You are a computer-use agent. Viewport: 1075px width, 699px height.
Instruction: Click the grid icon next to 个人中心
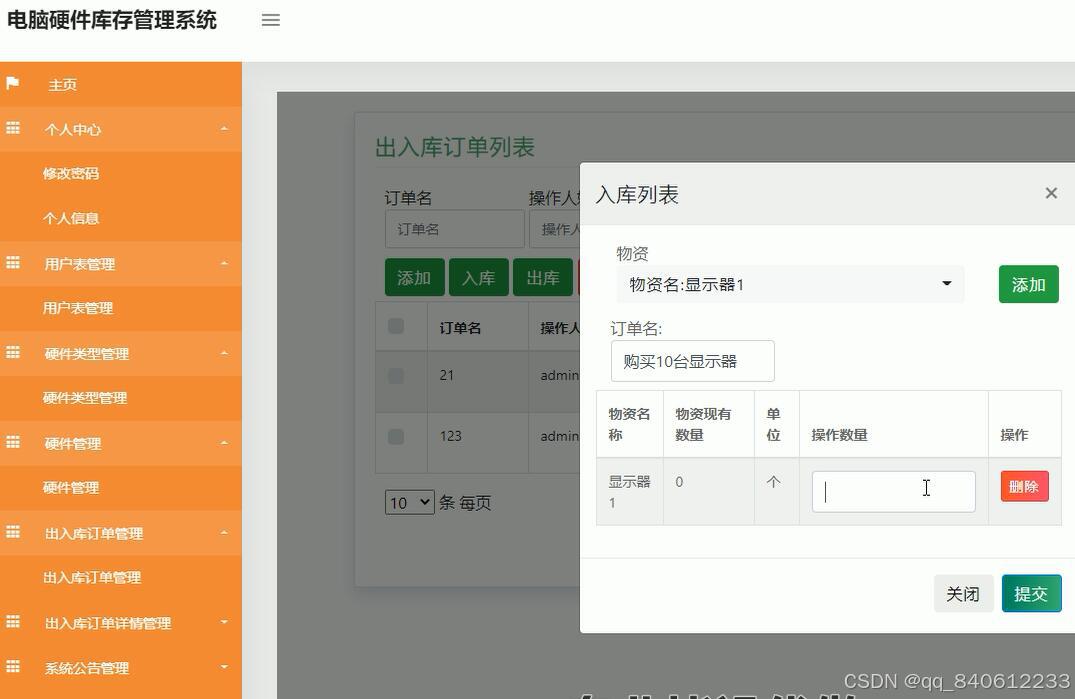click(x=14, y=129)
